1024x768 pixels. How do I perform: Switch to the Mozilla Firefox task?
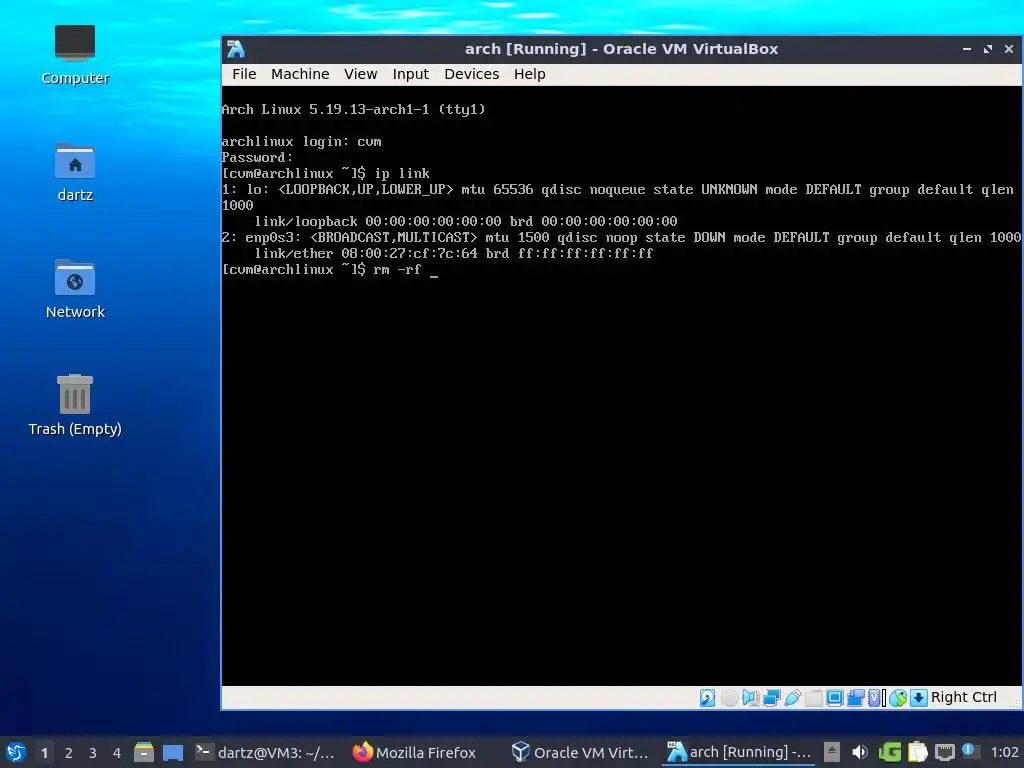[x=414, y=752]
